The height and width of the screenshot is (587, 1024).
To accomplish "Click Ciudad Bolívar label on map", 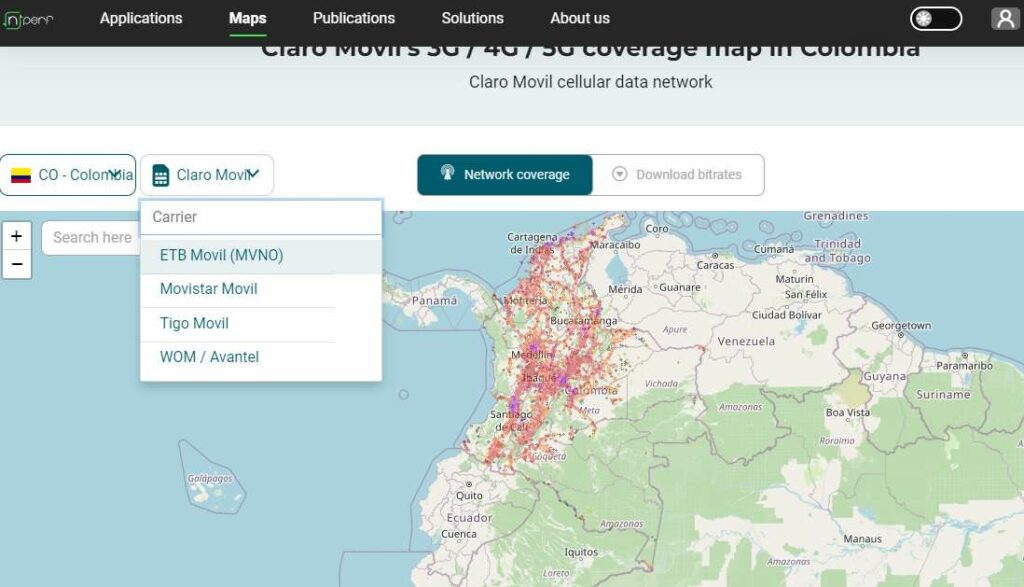I will (786, 315).
